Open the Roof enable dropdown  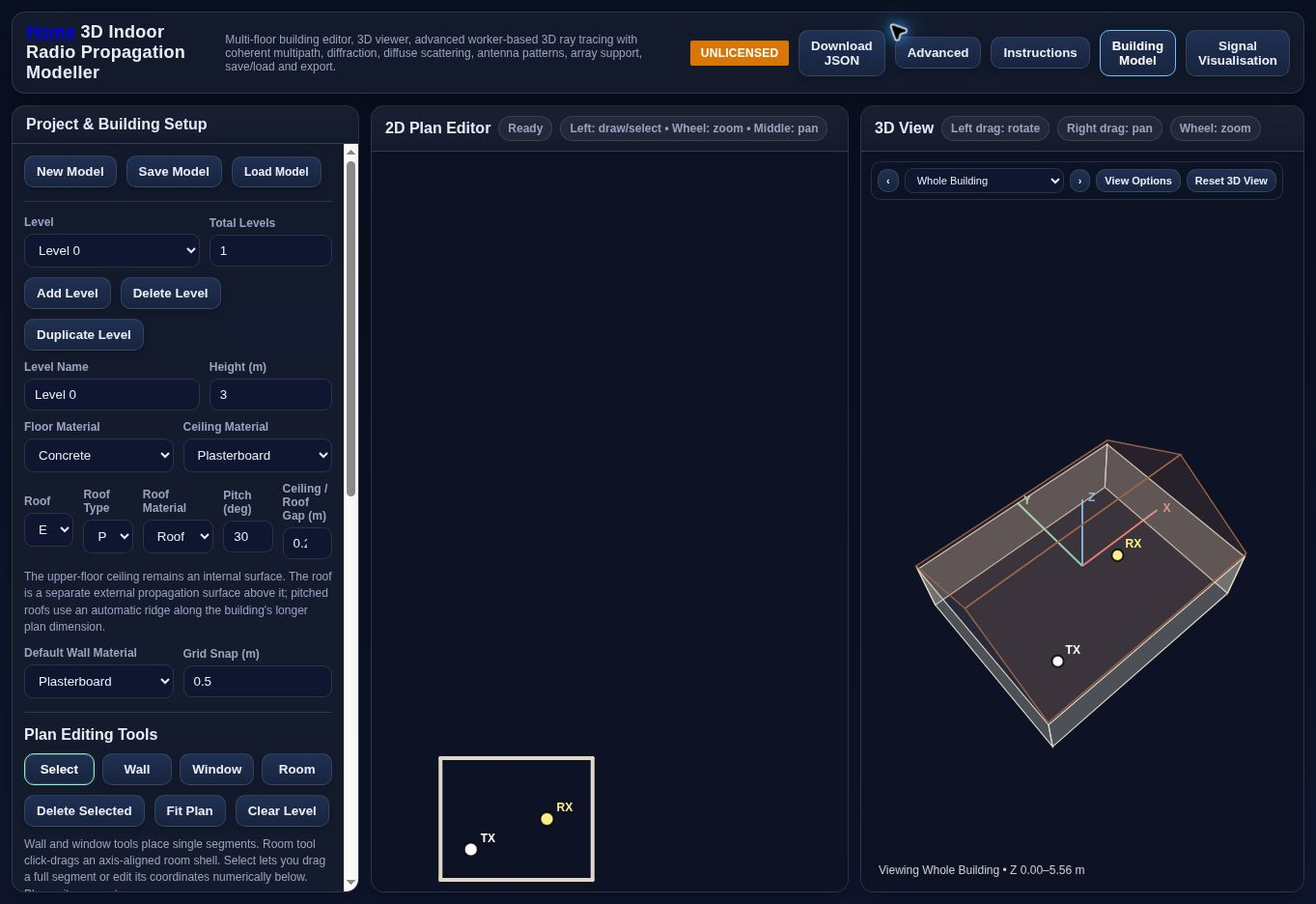pyautogui.click(x=48, y=529)
